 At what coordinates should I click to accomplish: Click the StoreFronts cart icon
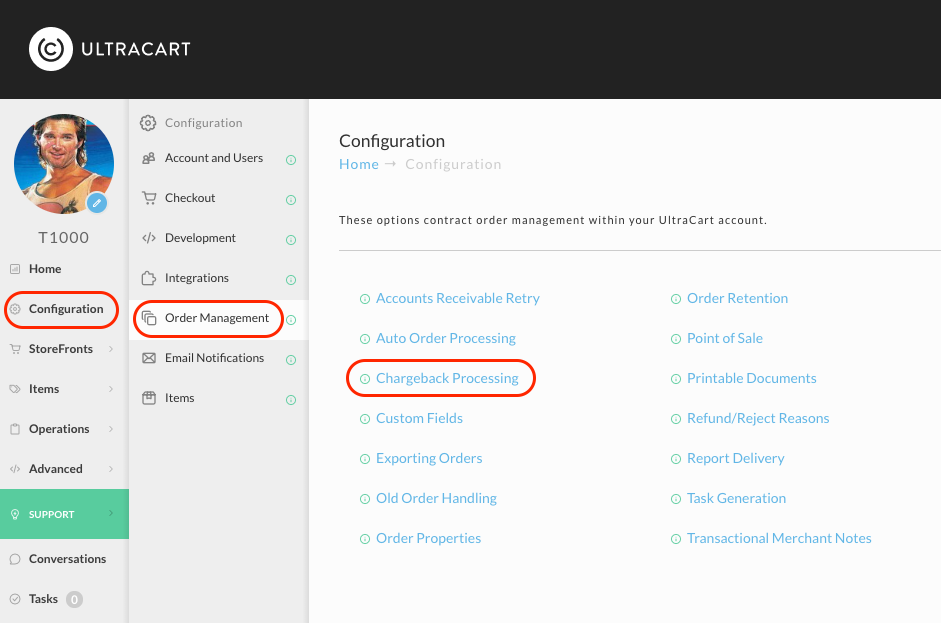pos(15,349)
